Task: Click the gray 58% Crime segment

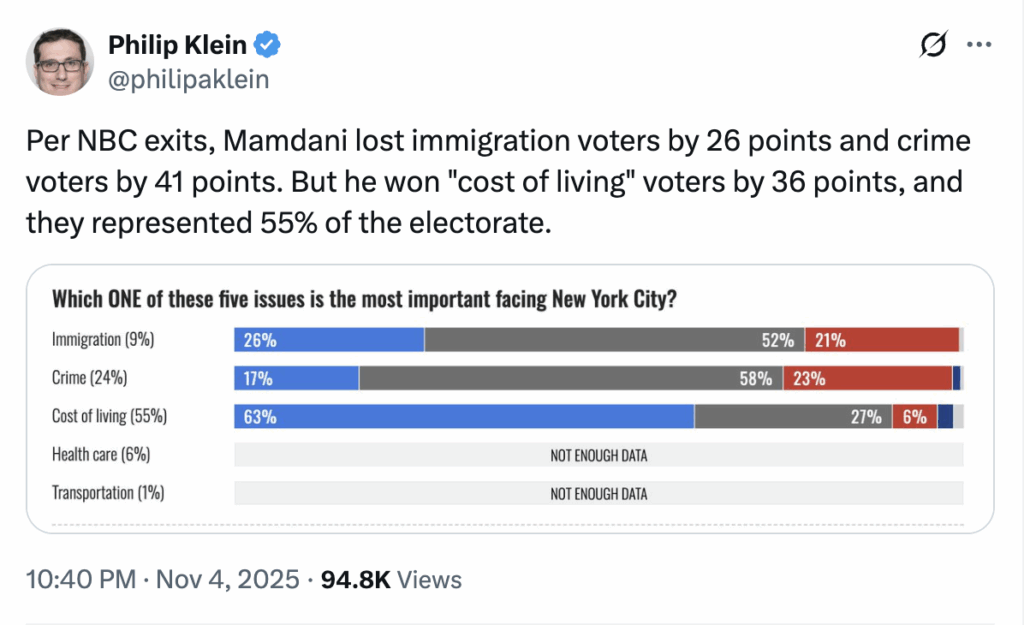Action: [570, 379]
